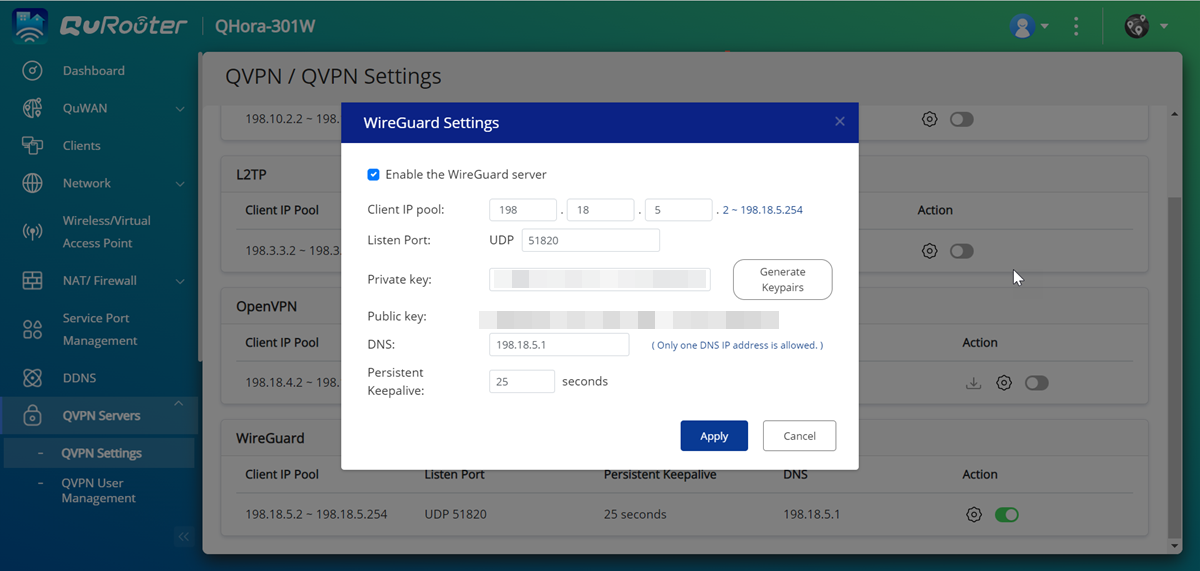Open Service Port Management menu item
1200x571 pixels.
(x=99, y=329)
